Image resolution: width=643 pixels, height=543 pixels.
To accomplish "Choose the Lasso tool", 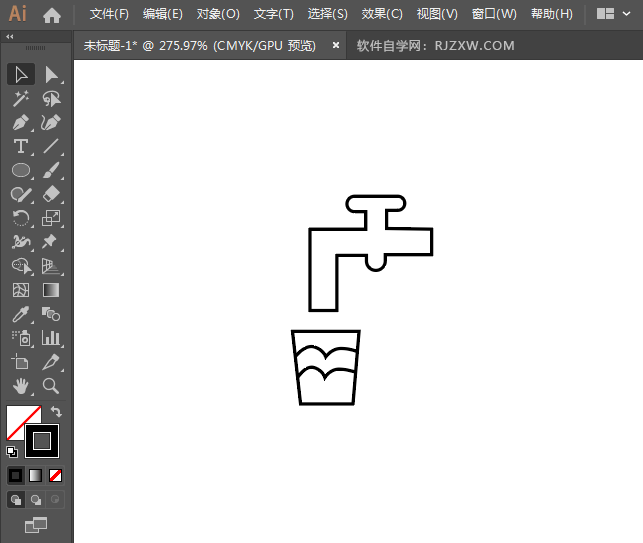I will pyautogui.click(x=51, y=98).
